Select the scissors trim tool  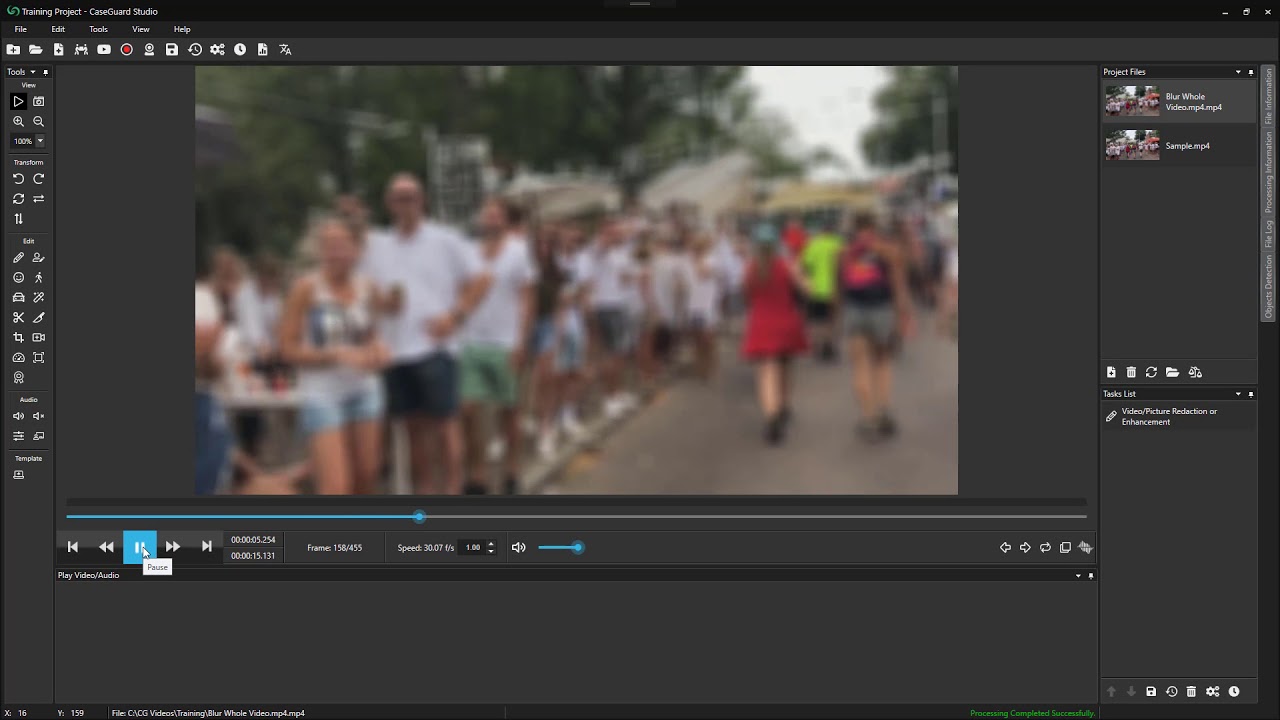point(18,318)
